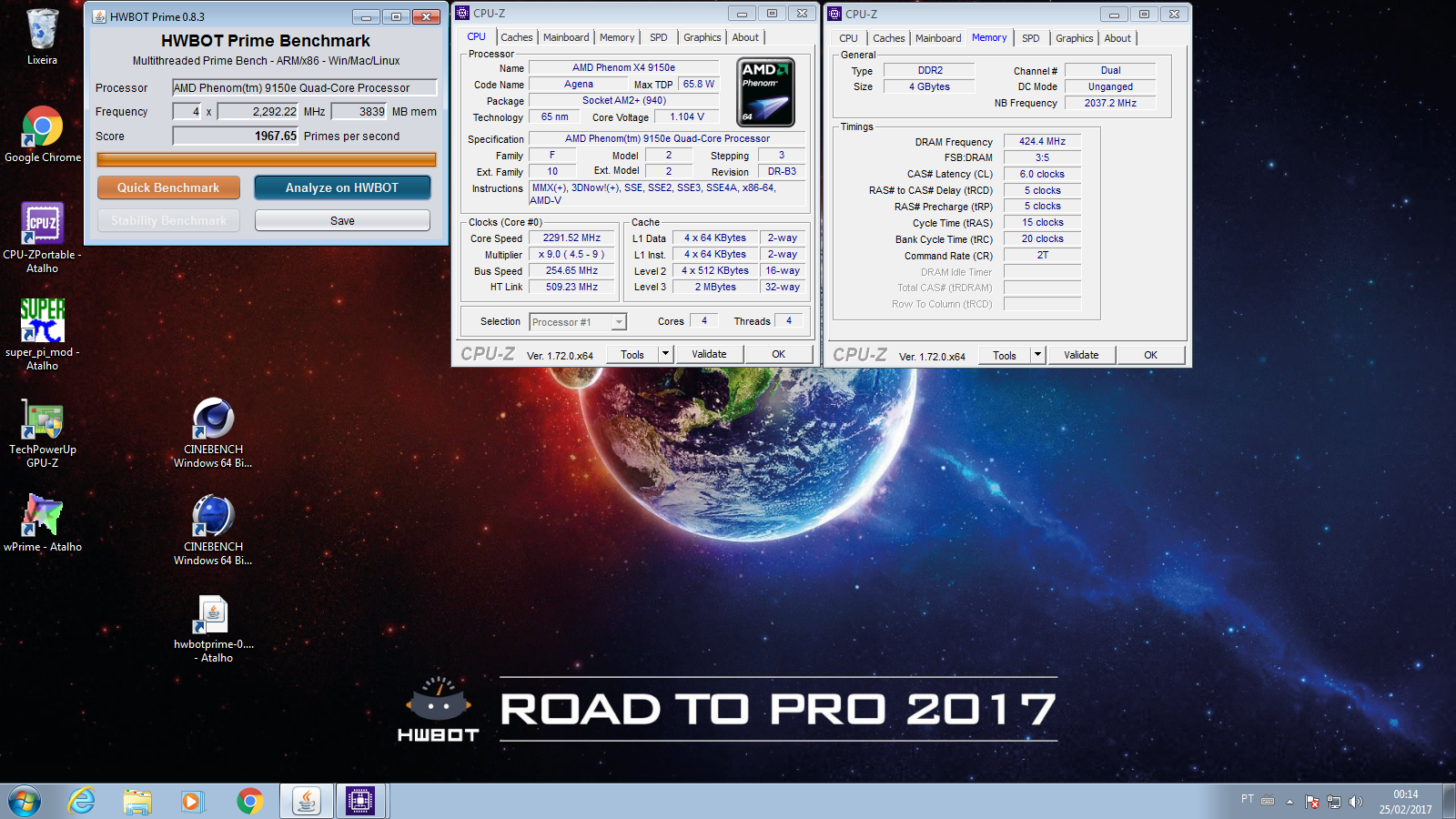
Task: Open the Google Chrome desktop shortcut
Action: tap(42, 134)
